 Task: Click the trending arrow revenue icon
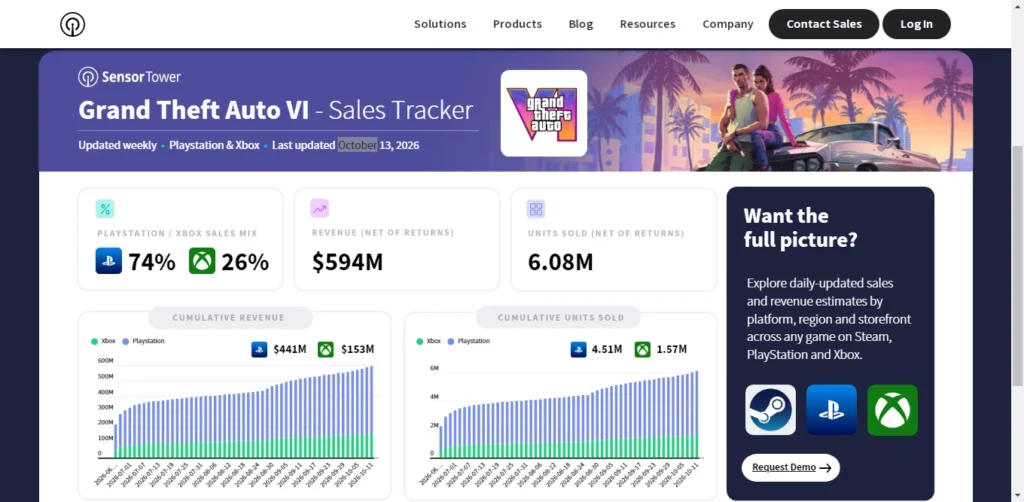click(x=319, y=209)
